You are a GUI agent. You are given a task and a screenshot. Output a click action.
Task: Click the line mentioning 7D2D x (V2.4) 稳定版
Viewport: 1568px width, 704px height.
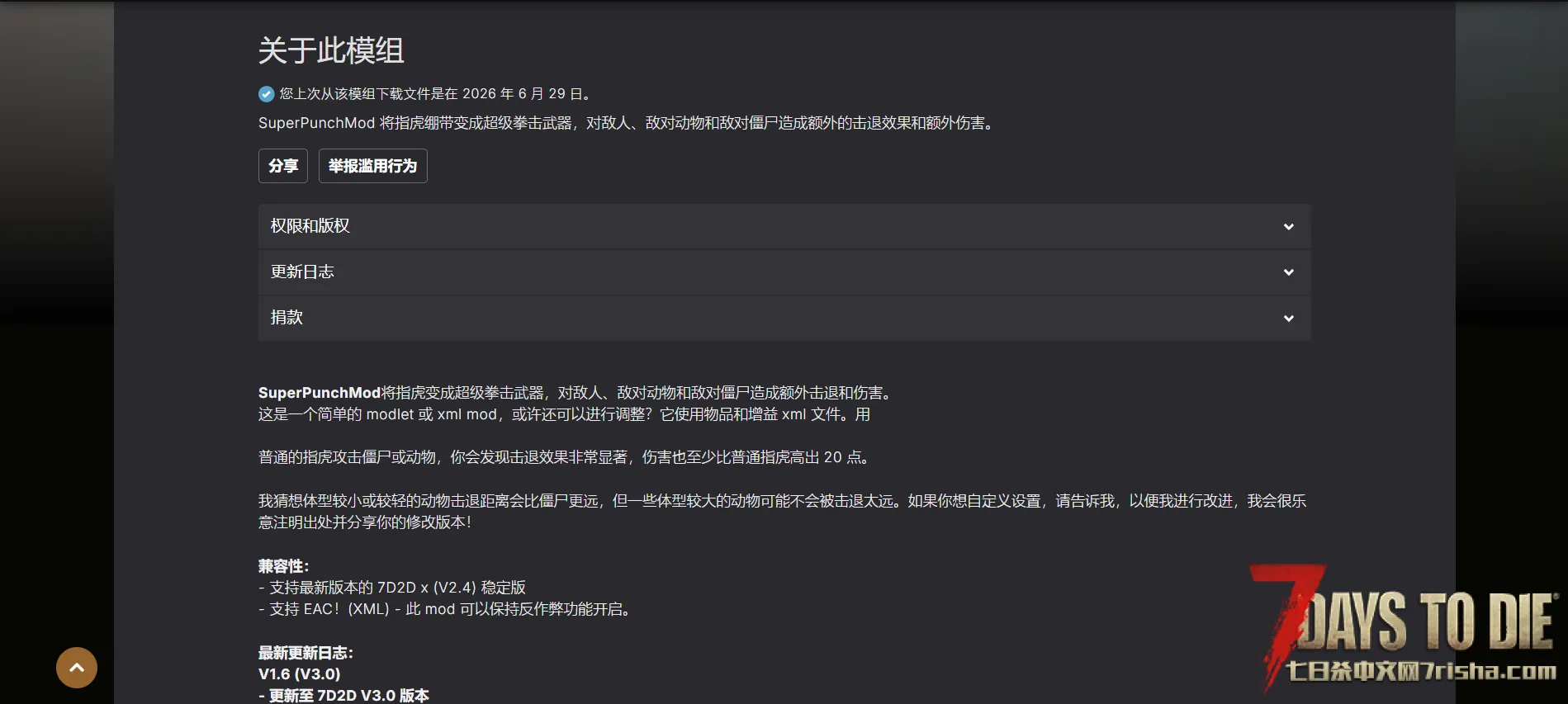[392, 588]
